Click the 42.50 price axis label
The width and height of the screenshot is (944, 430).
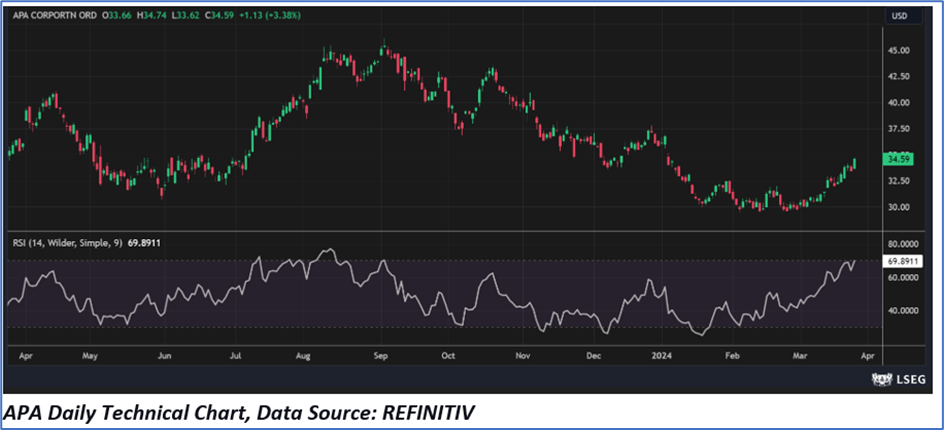(x=899, y=76)
